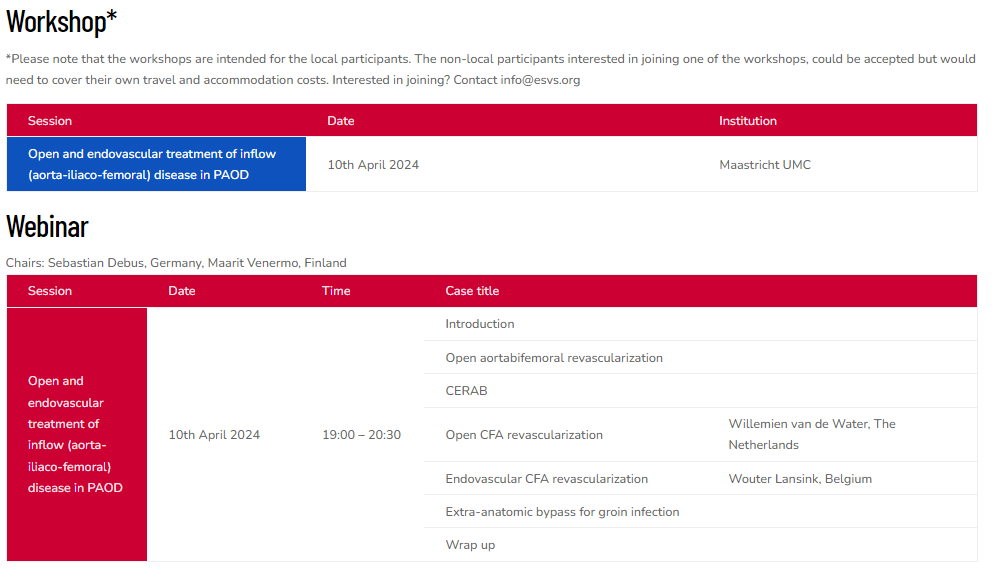
Task: Select Open aortabifemoral revascularization row
Action: click(554, 358)
